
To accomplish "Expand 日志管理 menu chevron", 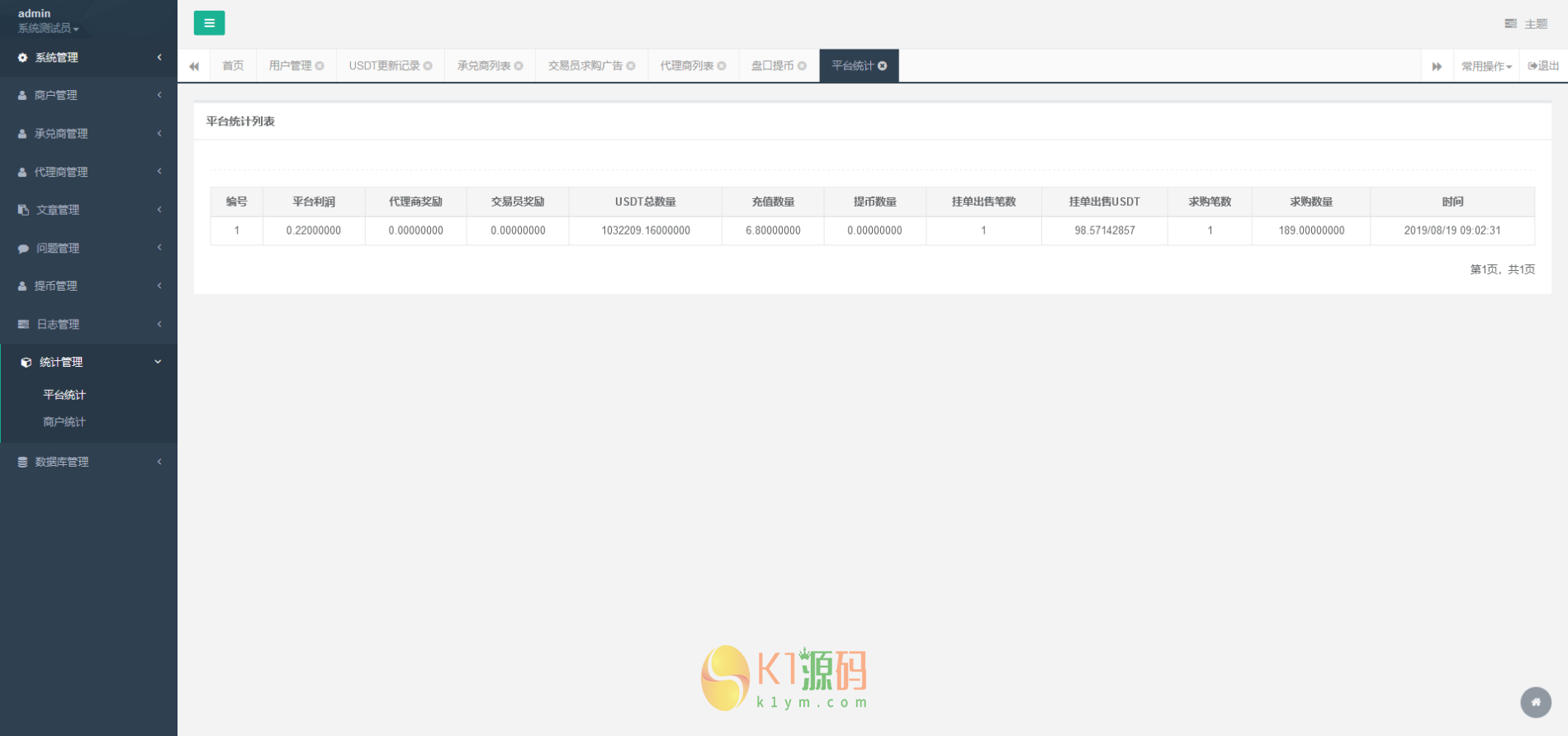I will click(x=159, y=324).
